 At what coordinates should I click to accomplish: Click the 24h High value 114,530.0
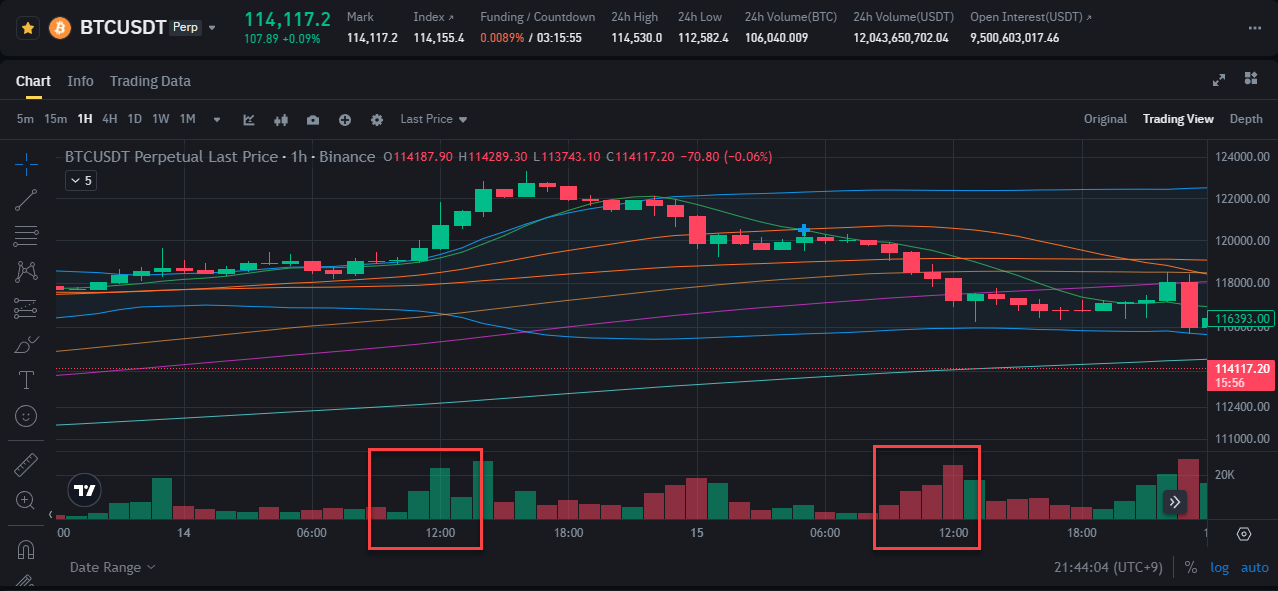point(636,38)
